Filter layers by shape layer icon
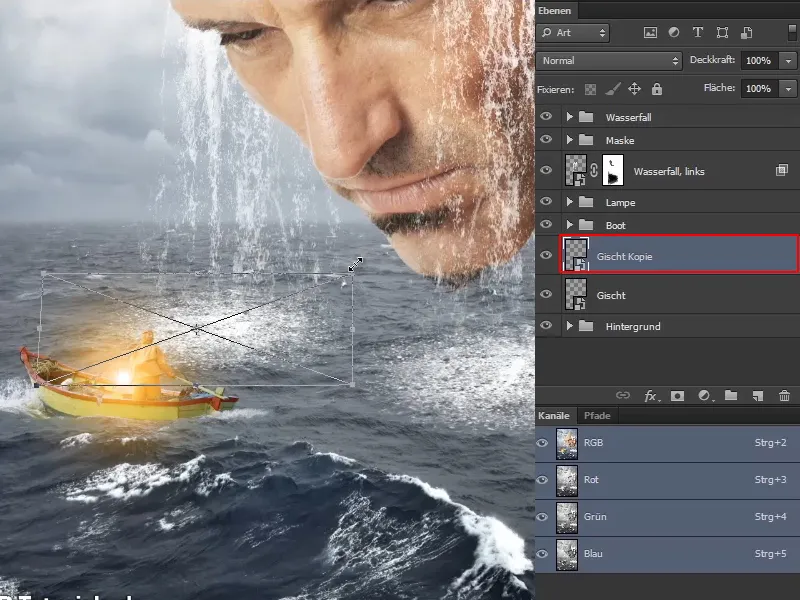The height and width of the screenshot is (600, 800). (722, 33)
